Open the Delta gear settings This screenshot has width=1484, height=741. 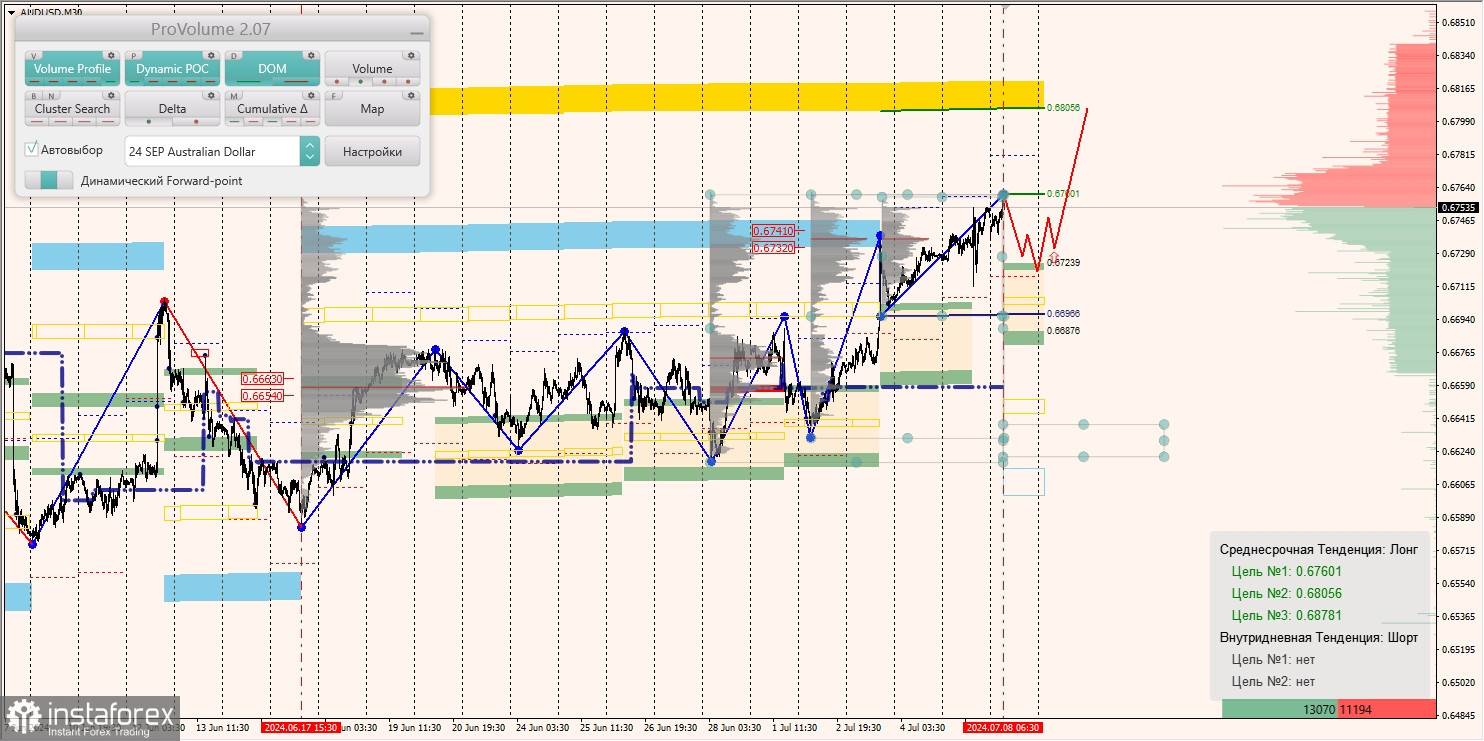click(211, 96)
